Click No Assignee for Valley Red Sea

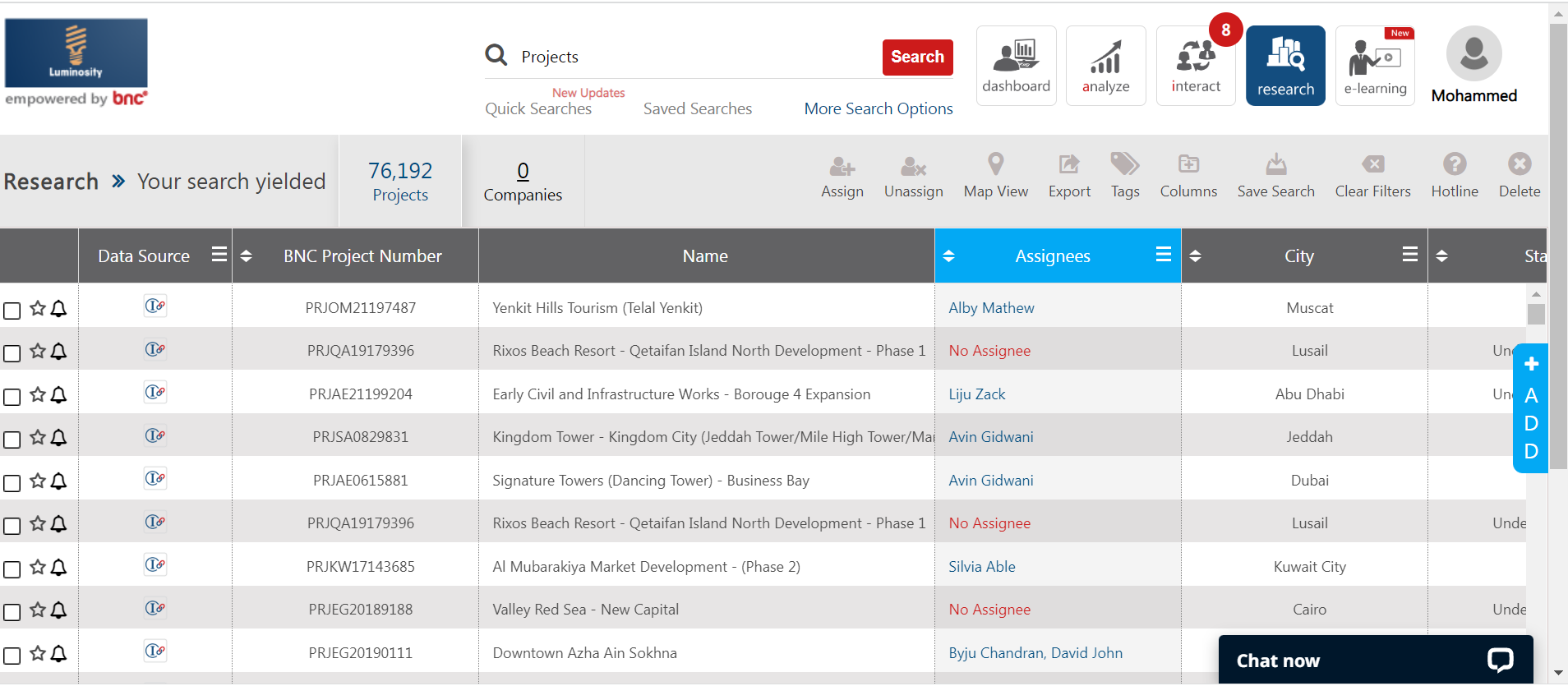pyautogui.click(x=989, y=610)
